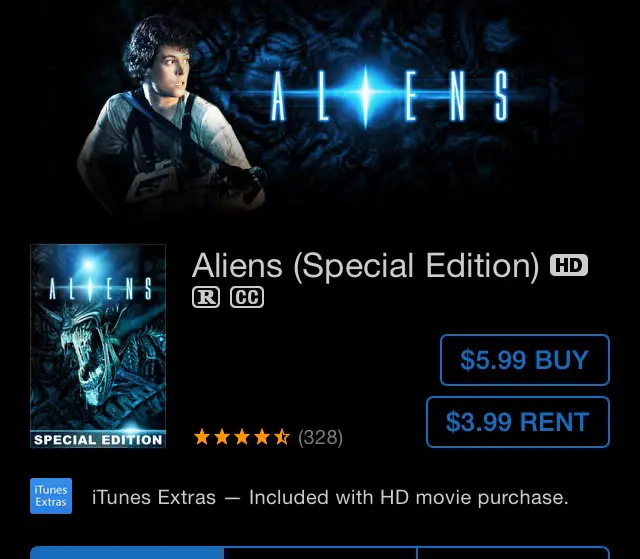Switch to the middle segment tab

[x=320, y=552]
